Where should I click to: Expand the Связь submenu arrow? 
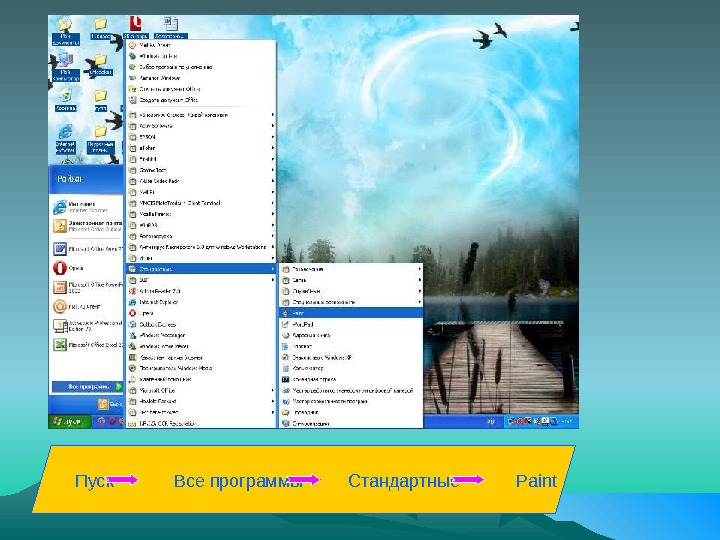click(420, 280)
